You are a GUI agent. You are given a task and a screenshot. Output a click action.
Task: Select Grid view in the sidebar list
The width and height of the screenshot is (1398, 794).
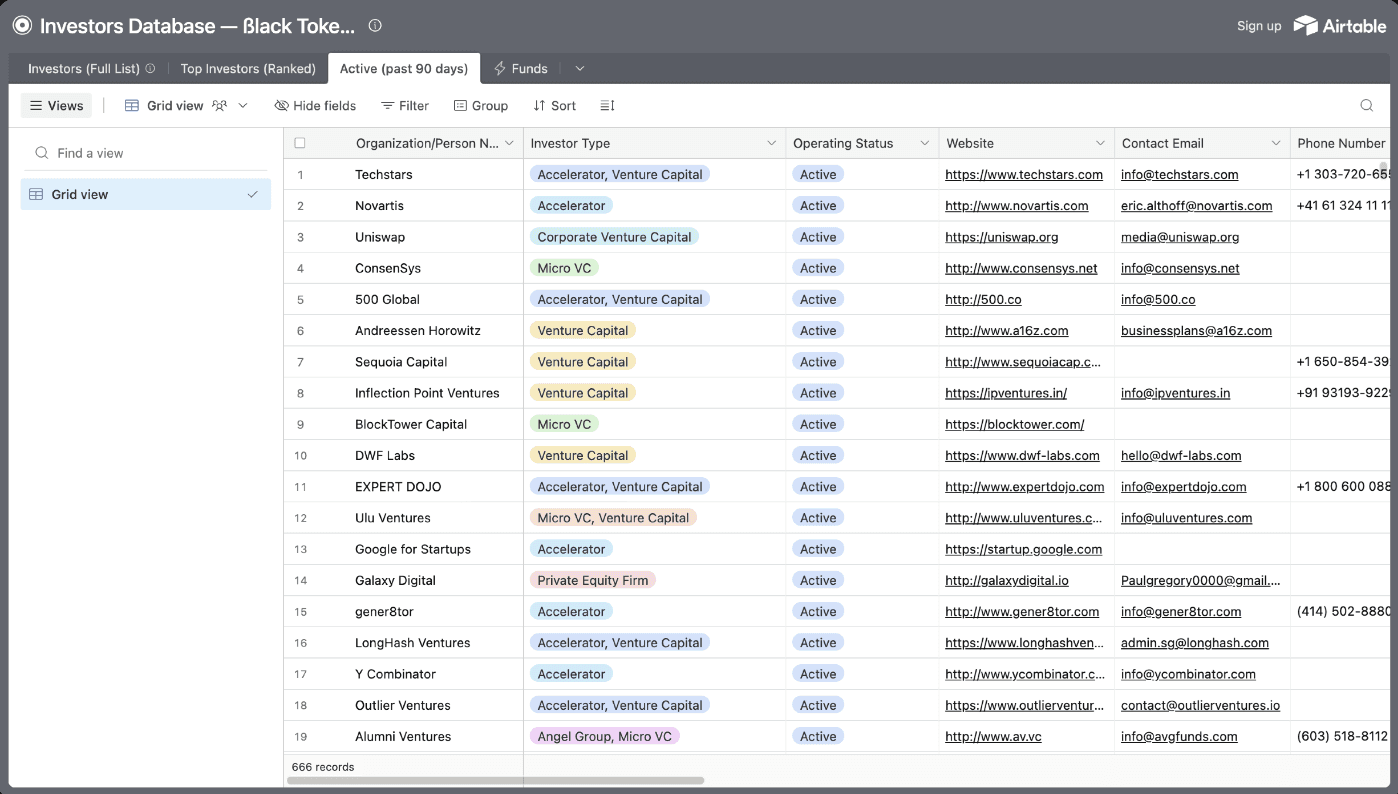click(x=146, y=194)
